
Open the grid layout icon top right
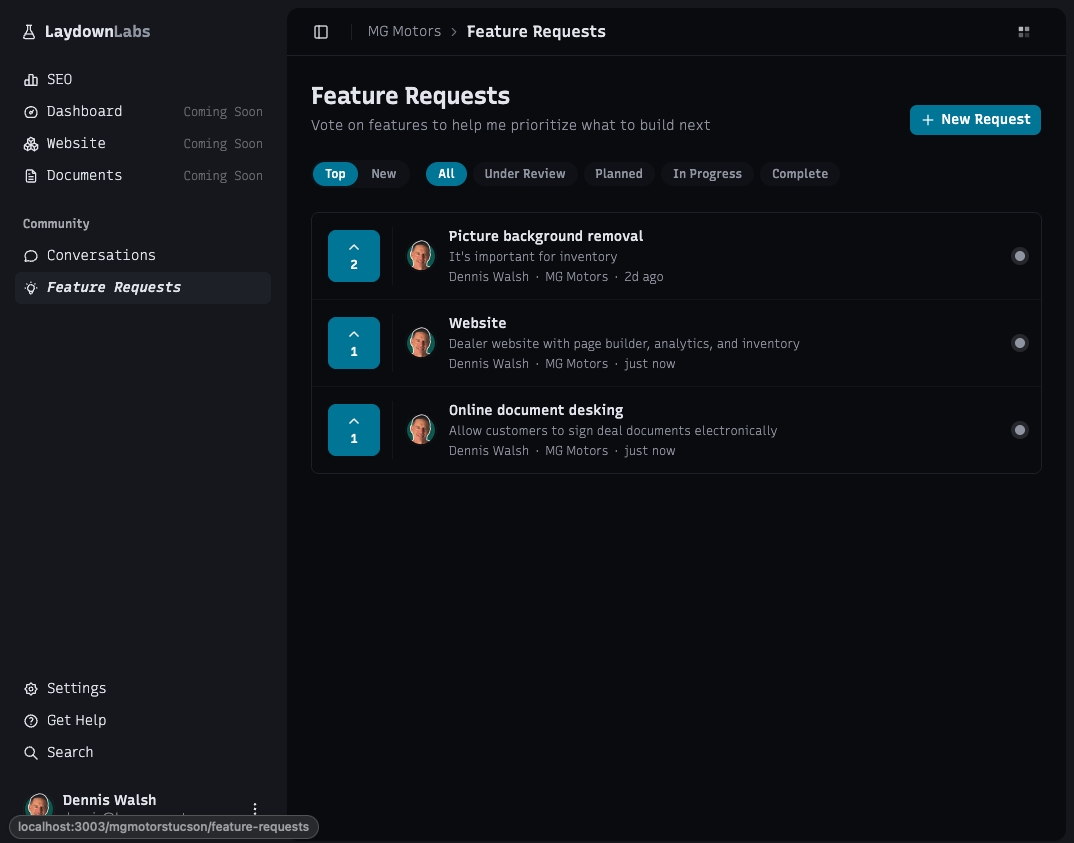coord(1024,31)
